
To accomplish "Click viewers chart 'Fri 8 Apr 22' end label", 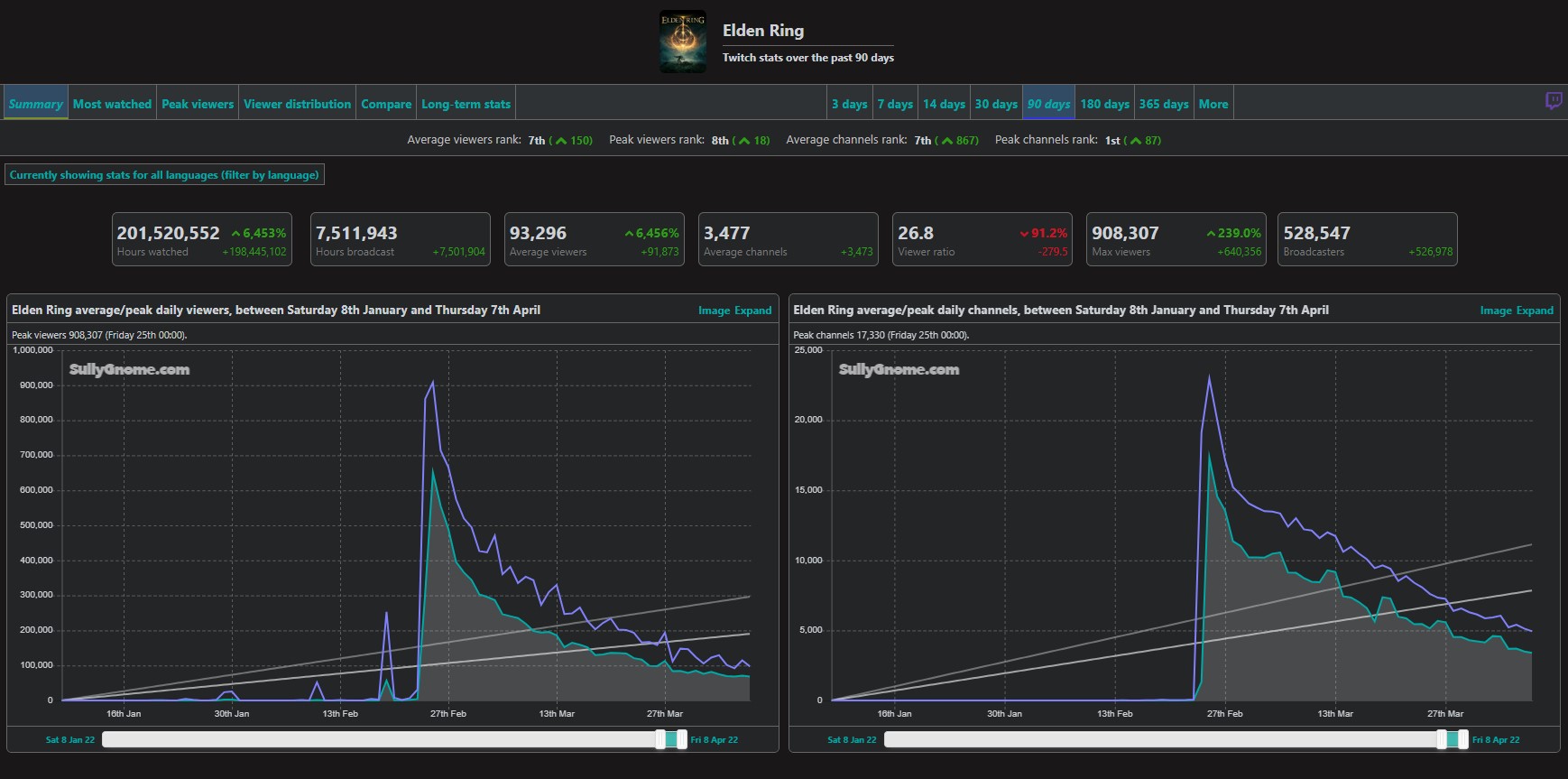I will click(715, 740).
